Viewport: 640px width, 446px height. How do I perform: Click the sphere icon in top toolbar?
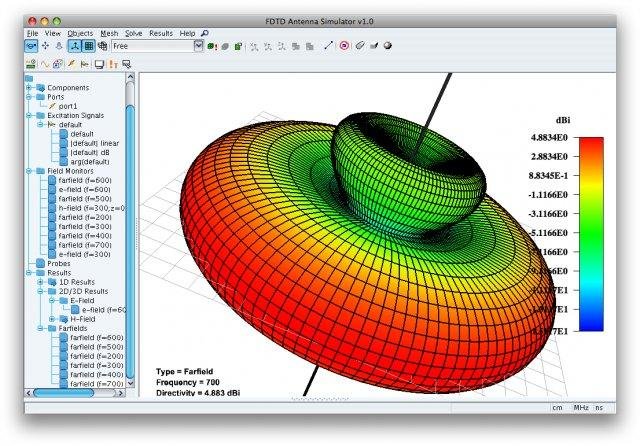(x=387, y=46)
